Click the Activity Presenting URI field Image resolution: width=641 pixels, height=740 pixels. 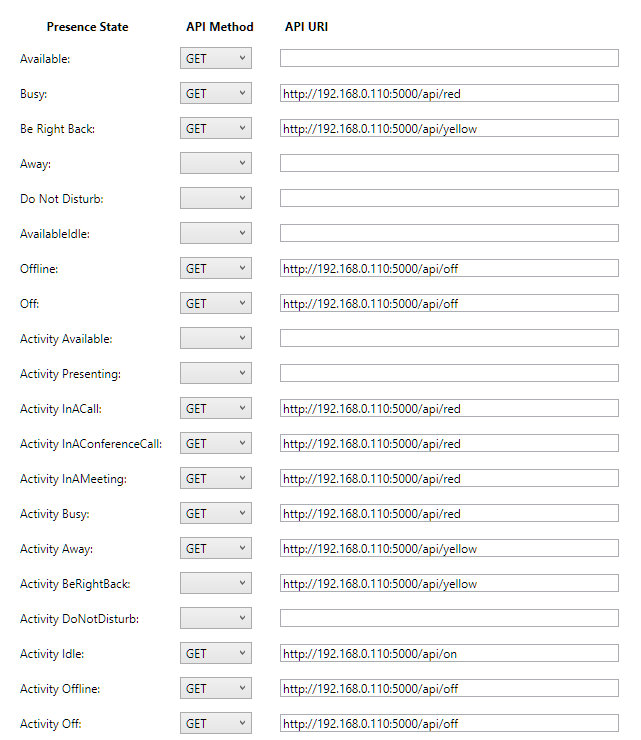click(449, 373)
